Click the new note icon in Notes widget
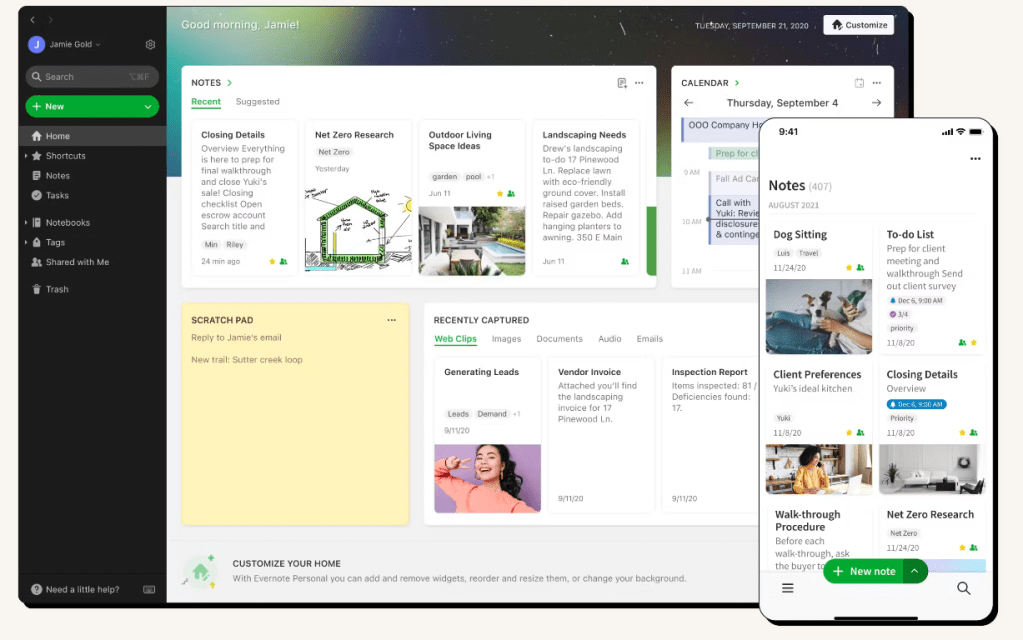 coord(622,83)
